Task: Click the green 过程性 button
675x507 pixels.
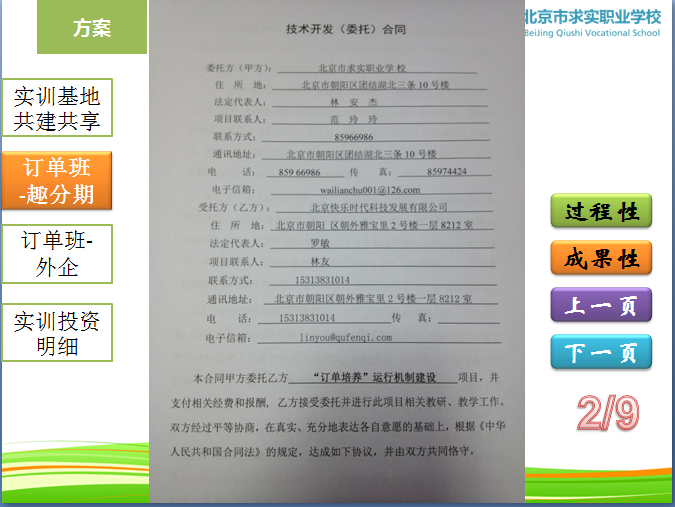Action: tap(601, 211)
